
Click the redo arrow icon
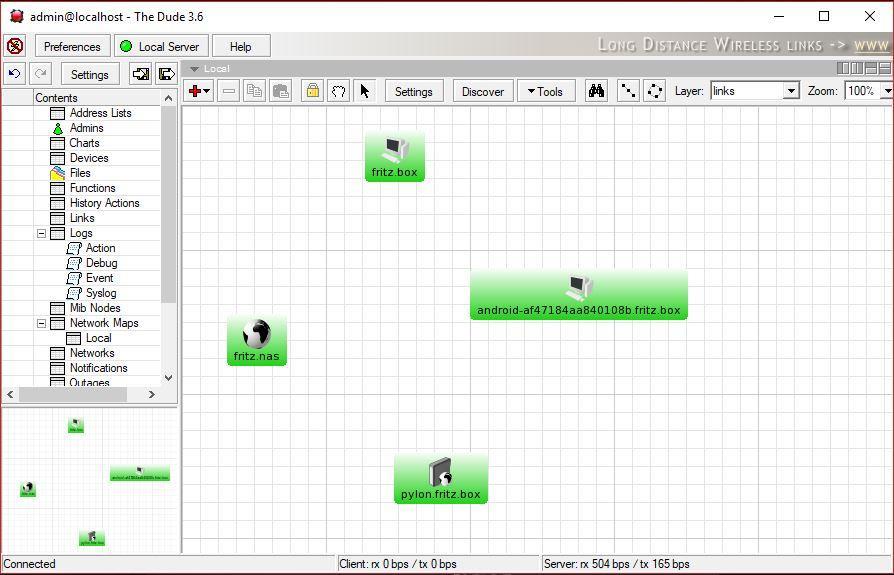(x=40, y=74)
